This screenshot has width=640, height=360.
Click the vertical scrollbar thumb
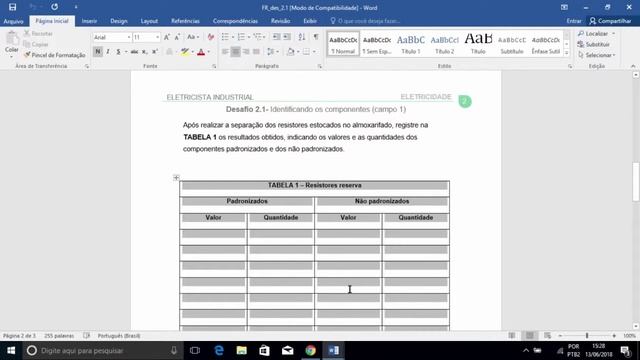coord(636,182)
